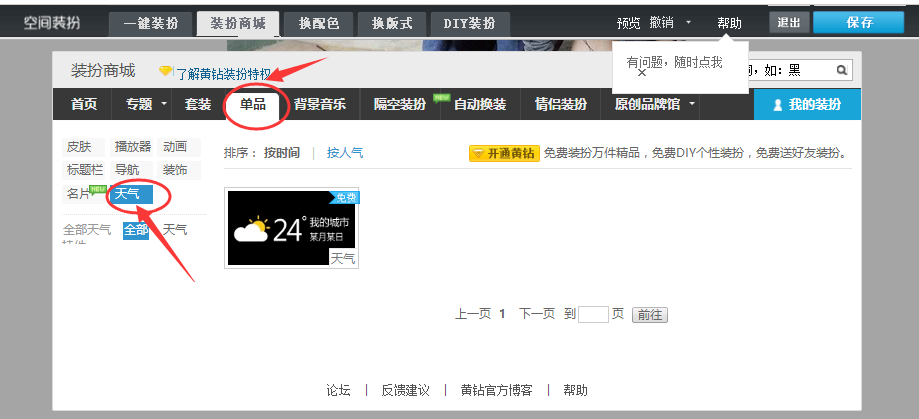
Task: Open 原创品牌馆 in the navigation
Action: click(647, 104)
